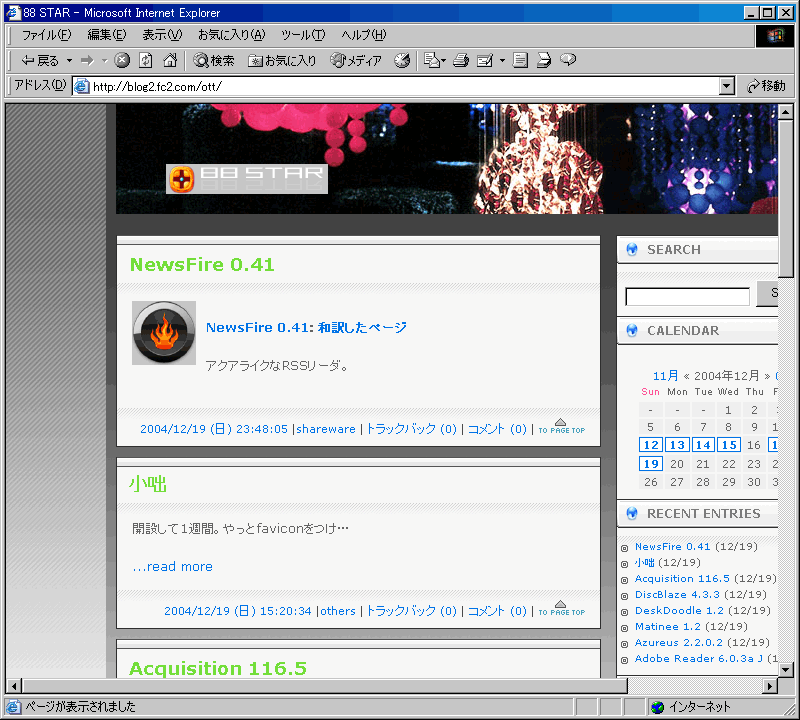Click TO PAGE TOP under NewsFire post
The width and height of the screenshot is (800, 720).
[x=562, y=427]
